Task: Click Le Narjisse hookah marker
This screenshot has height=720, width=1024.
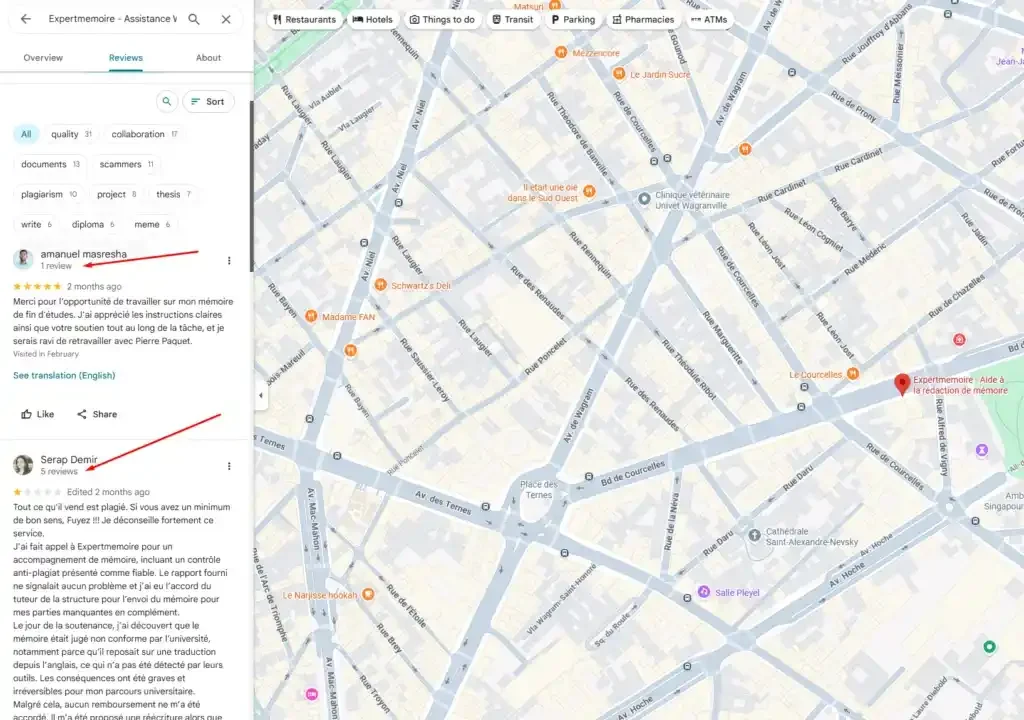Action: tap(368, 595)
